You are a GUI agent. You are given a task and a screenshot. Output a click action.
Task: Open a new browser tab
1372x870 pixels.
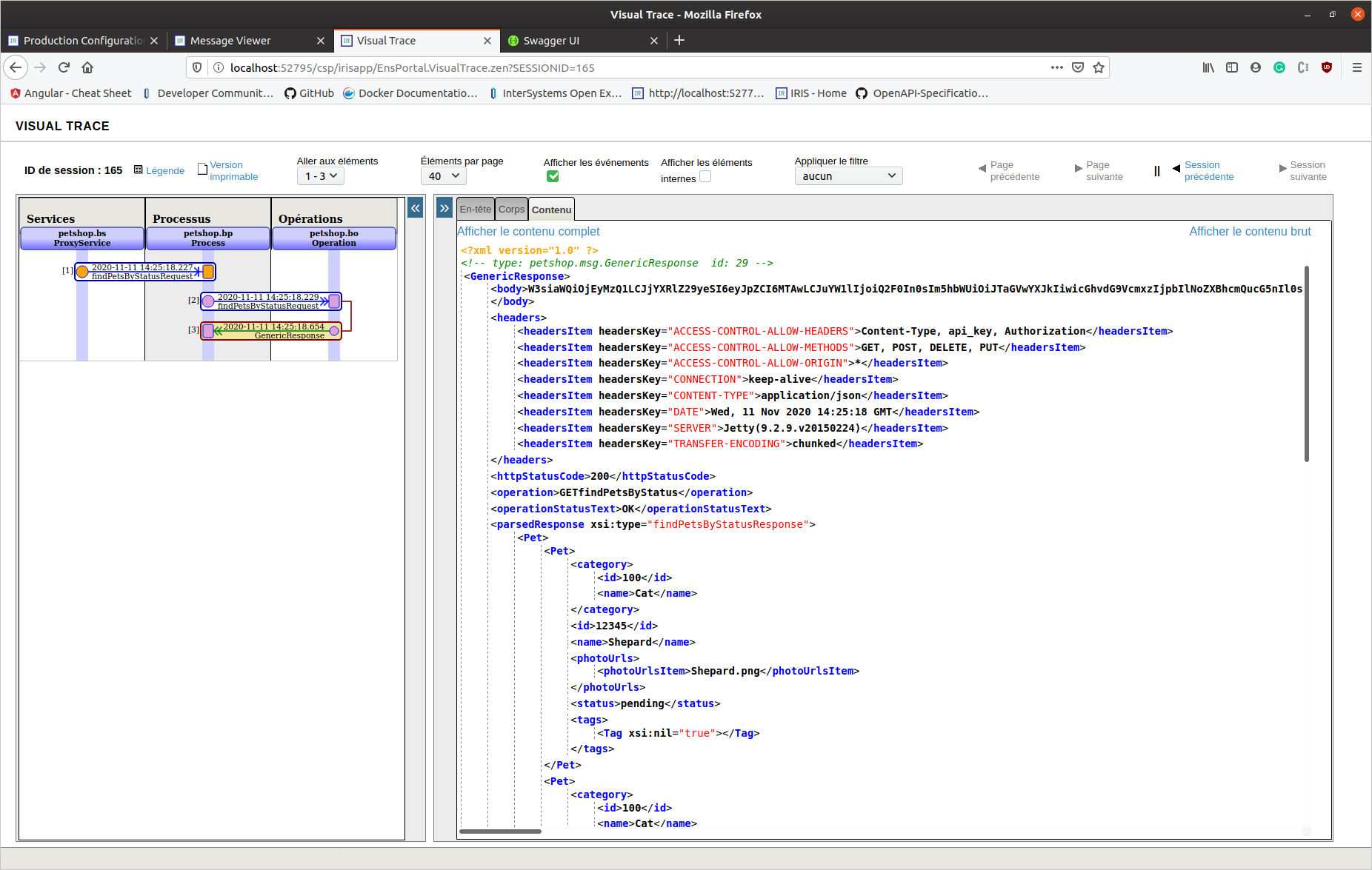pyautogui.click(x=679, y=40)
